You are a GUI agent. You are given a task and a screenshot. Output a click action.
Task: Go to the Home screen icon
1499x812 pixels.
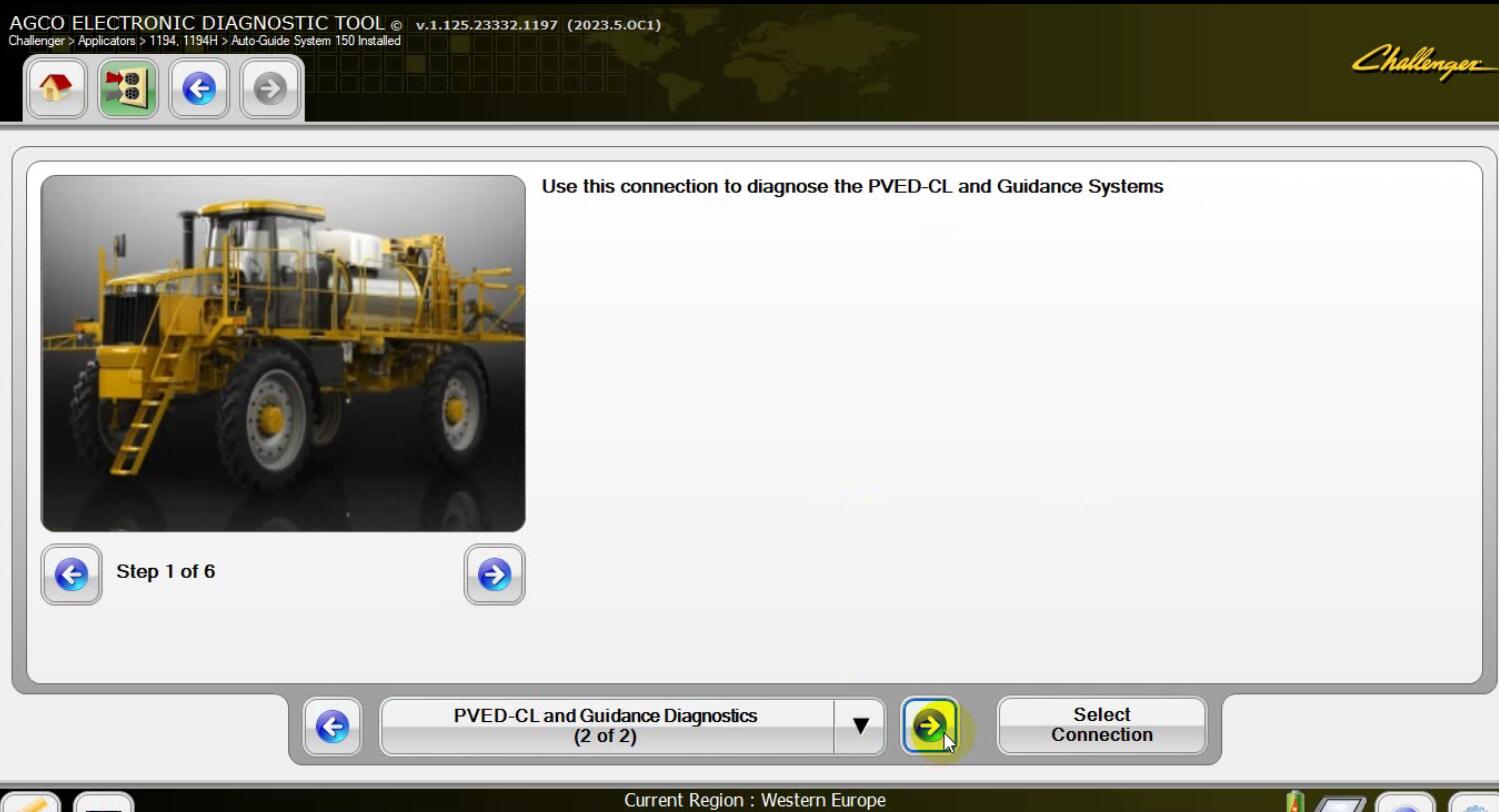pyautogui.click(x=56, y=89)
